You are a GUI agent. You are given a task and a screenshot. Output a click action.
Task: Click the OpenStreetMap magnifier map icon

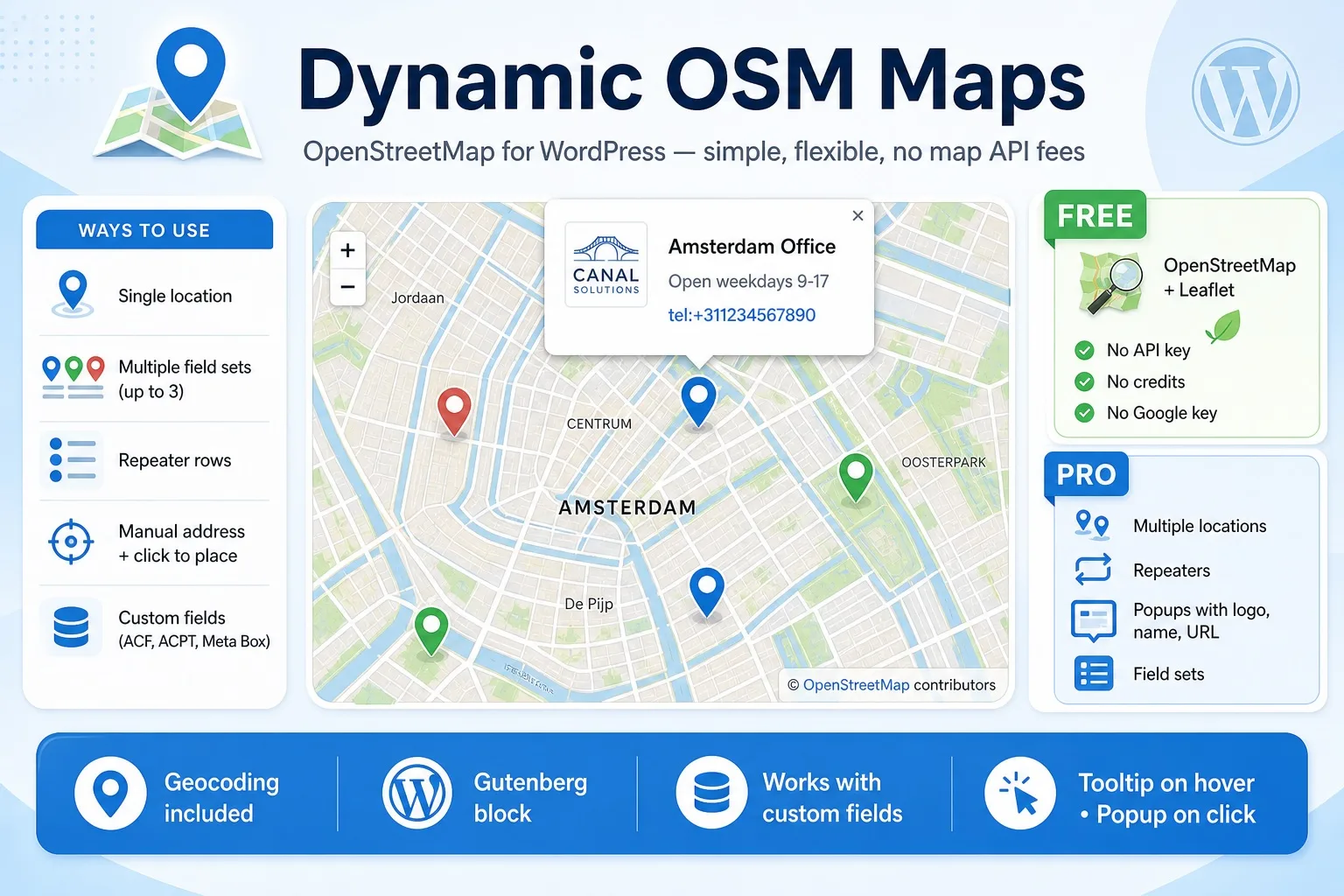coord(1111,283)
